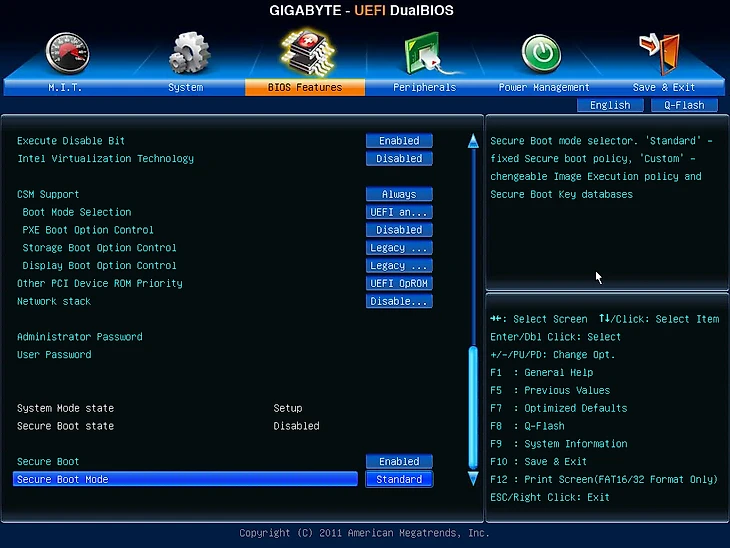The height and width of the screenshot is (548, 730).
Task: Click the Save & Exit door icon
Action: [x=660, y=54]
